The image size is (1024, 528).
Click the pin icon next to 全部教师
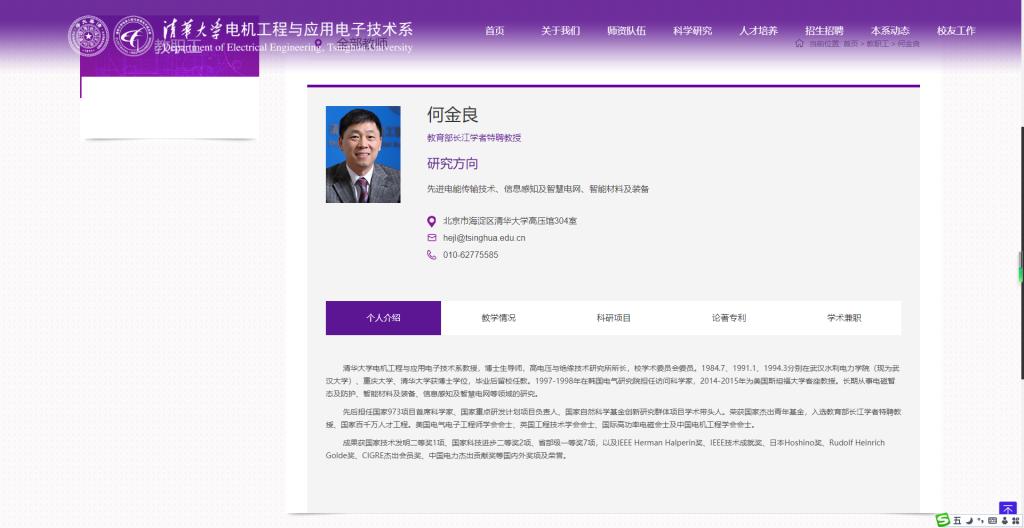coord(319,44)
